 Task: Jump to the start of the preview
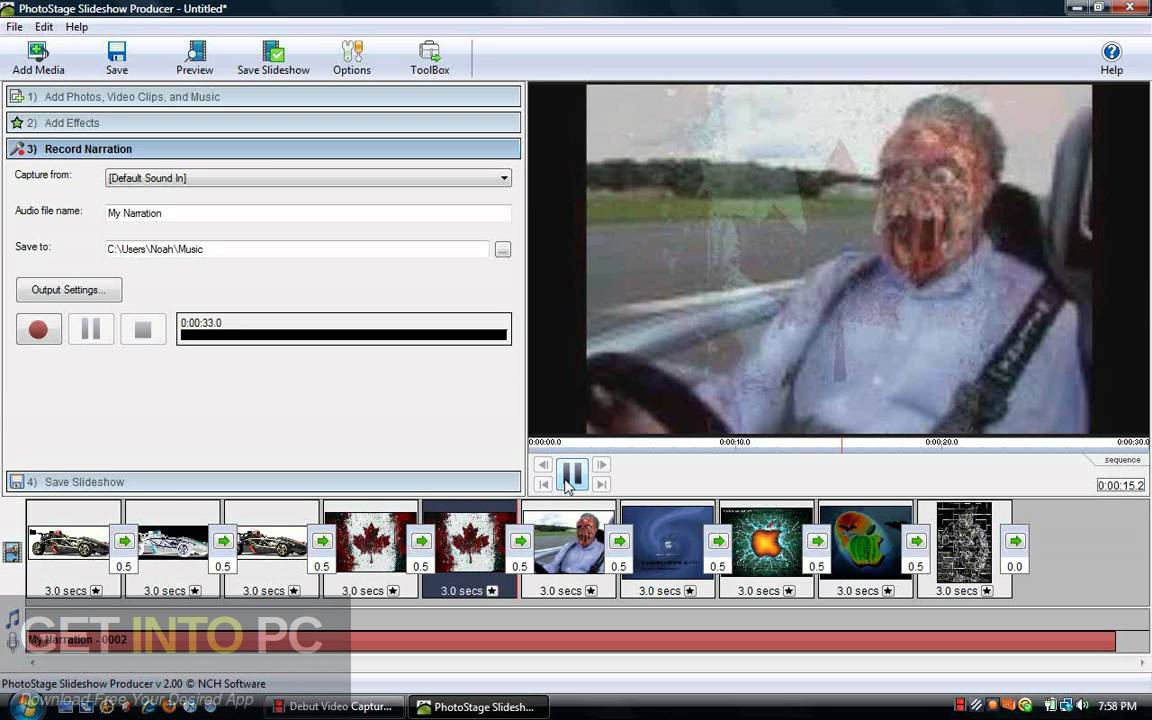coord(543,484)
